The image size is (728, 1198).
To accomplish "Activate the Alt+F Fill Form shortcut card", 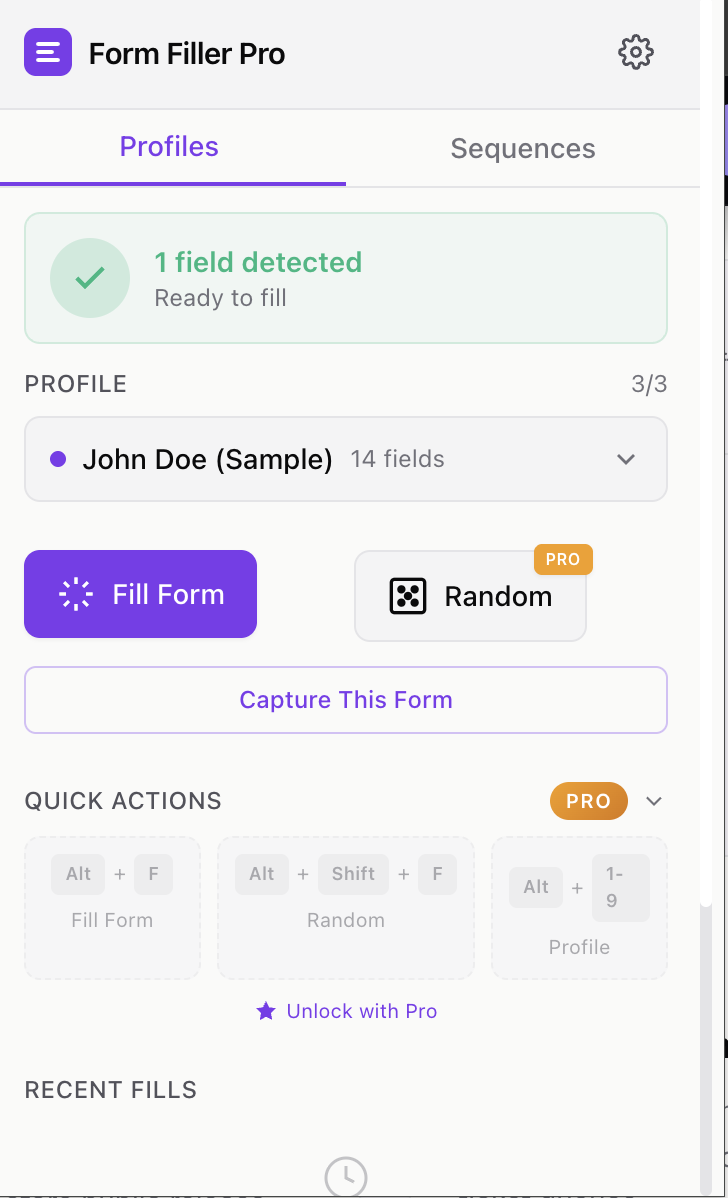I will pyautogui.click(x=112, y=907).
